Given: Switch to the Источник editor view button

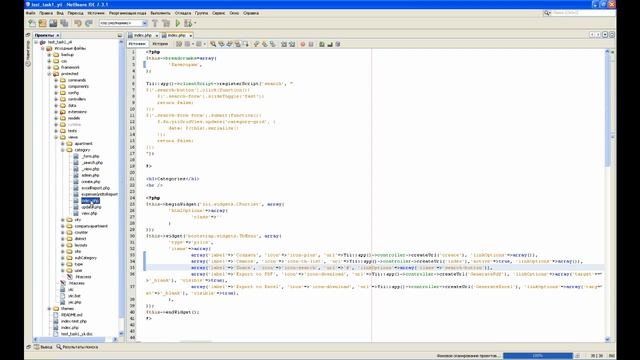Looking at the screenshot, I should pyautogui.click(x=137, y=44).
